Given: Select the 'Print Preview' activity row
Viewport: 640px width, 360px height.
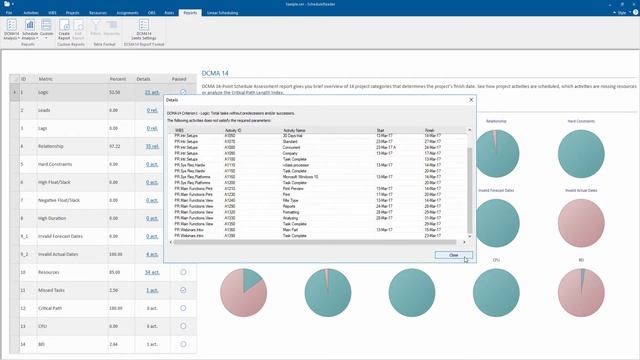Looking at the screenshot, I should point(317,189).
